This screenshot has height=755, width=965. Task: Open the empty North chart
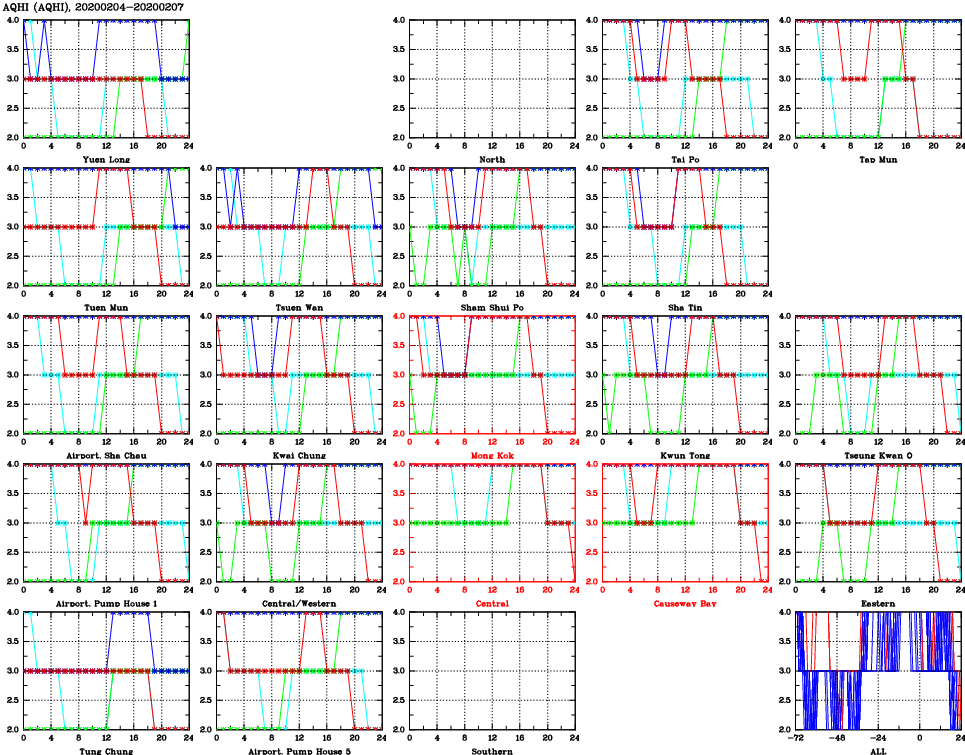point(492,79)
